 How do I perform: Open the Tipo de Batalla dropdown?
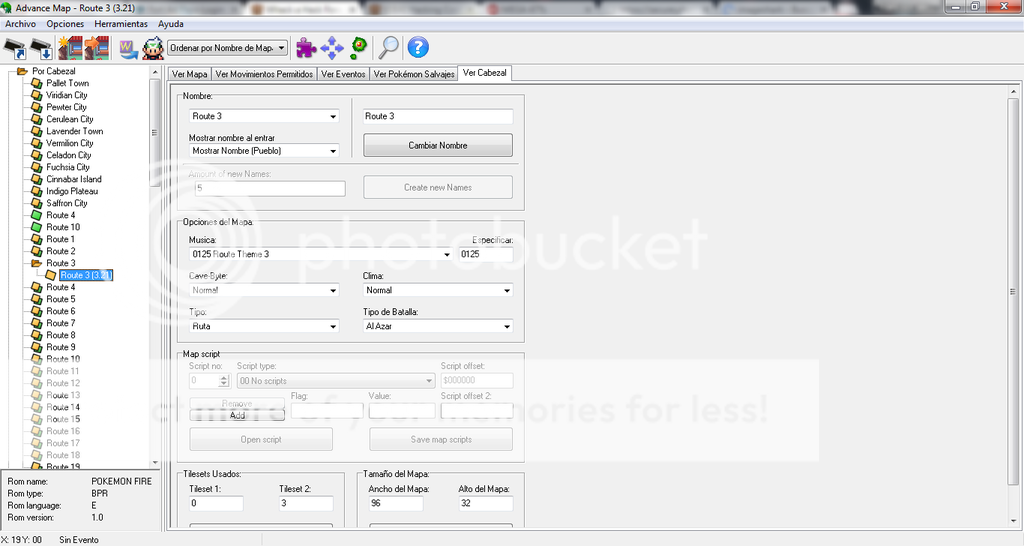coord(507,326)
